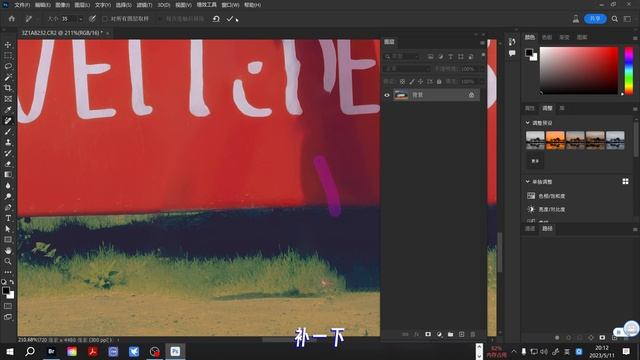Add Brightness/Contrast adjustment
Screen dimensions: 640x360
[546, 209]
